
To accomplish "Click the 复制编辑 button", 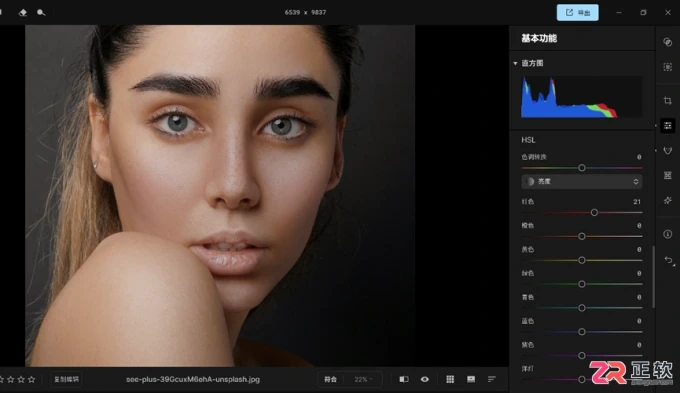I will (x=66, y=379).
